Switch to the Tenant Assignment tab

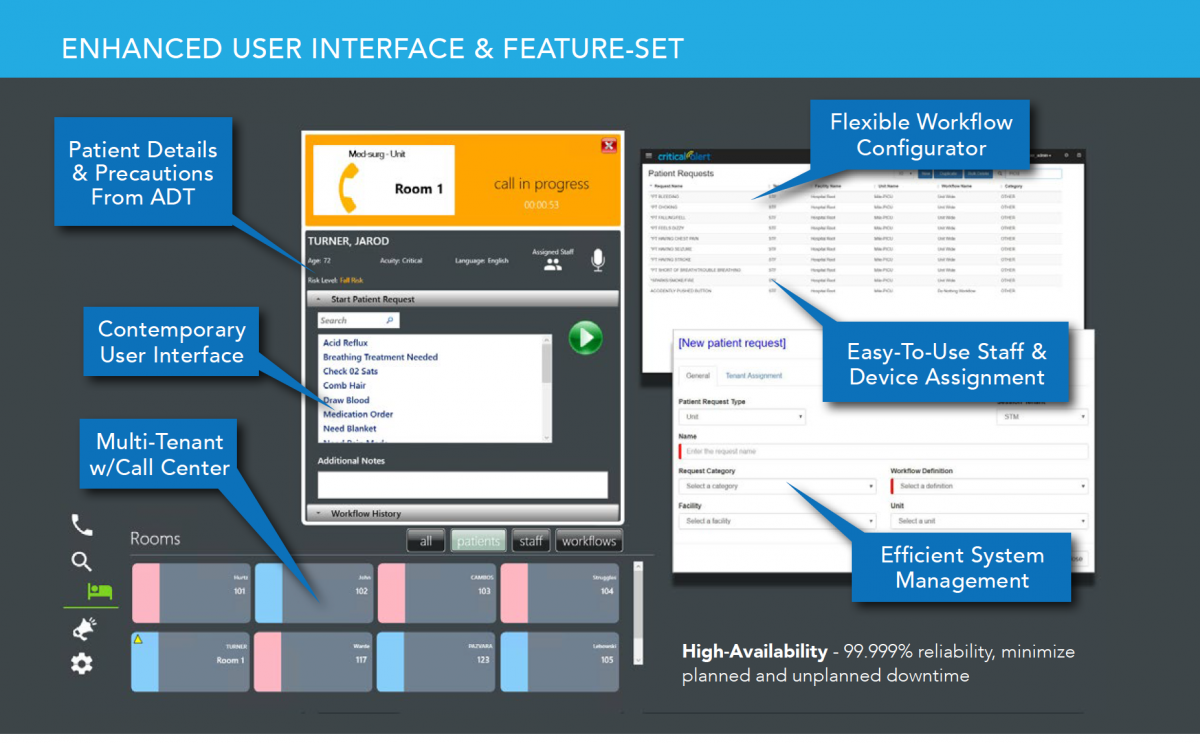coord(753,376)
